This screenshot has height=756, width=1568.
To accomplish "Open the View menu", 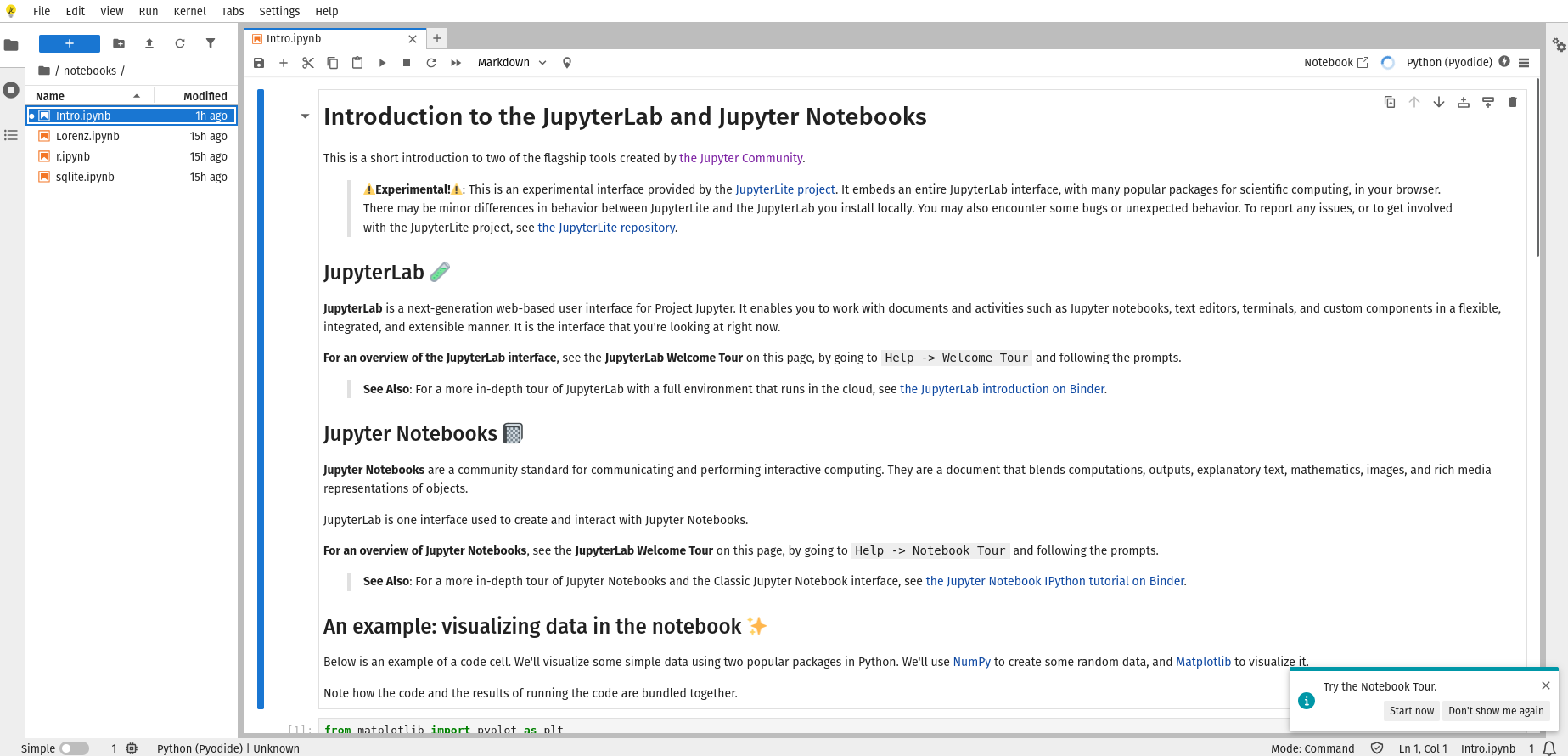I will point(112,11).
